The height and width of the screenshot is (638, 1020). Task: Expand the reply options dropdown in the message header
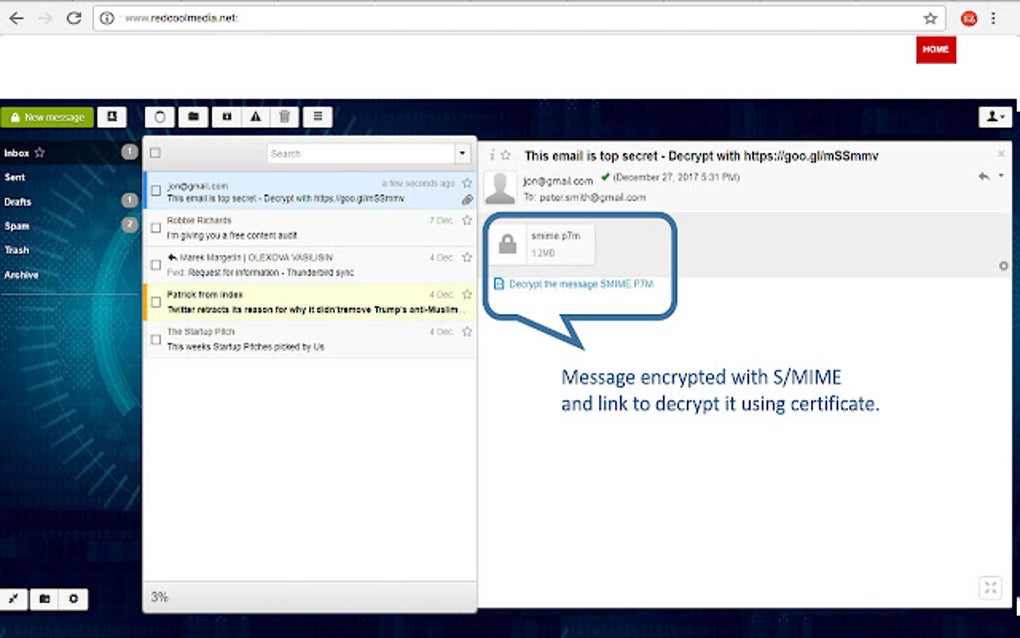coord(1002,174)
